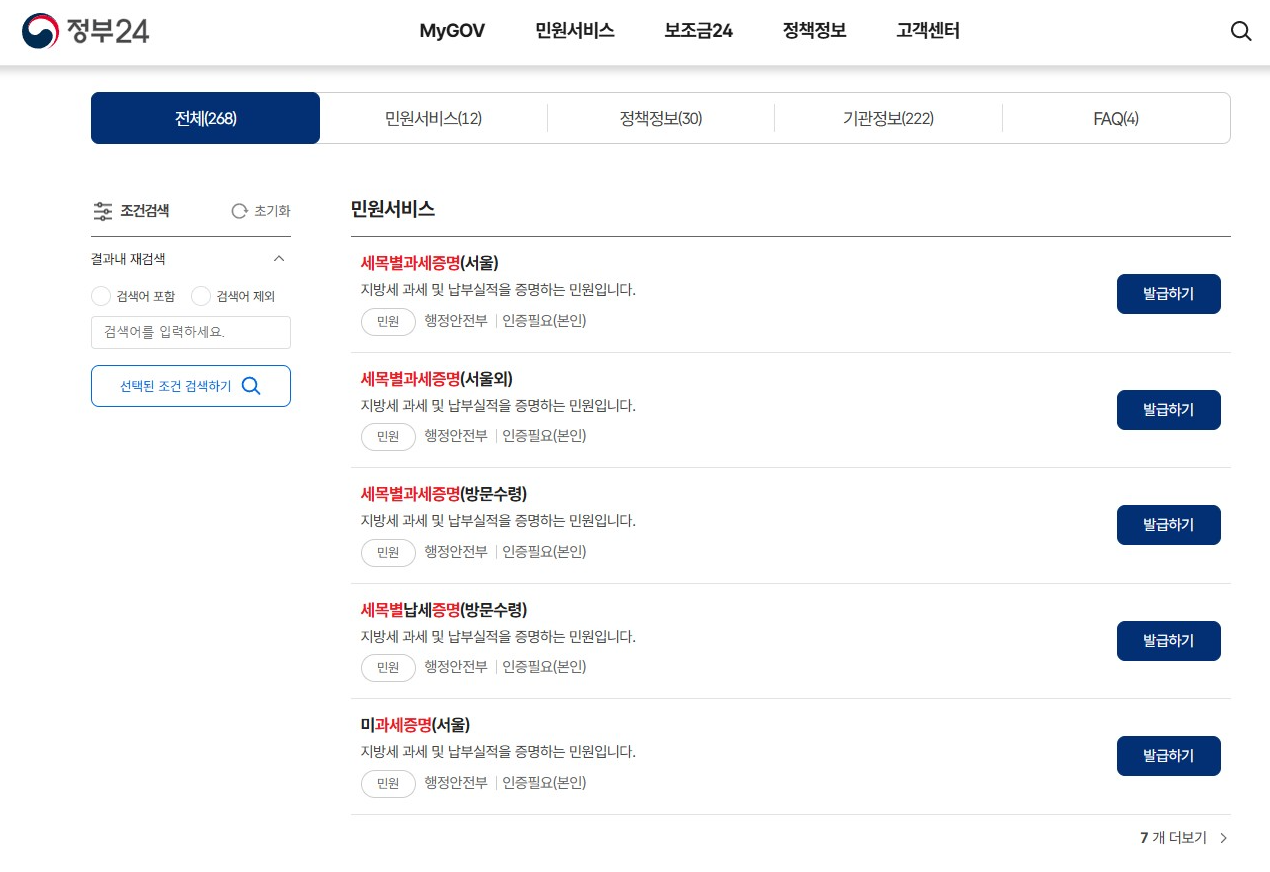Open the 세목별과세증명(서울외) result title
The width and height of the screenshot is (1270, 872).
(436, 378)
